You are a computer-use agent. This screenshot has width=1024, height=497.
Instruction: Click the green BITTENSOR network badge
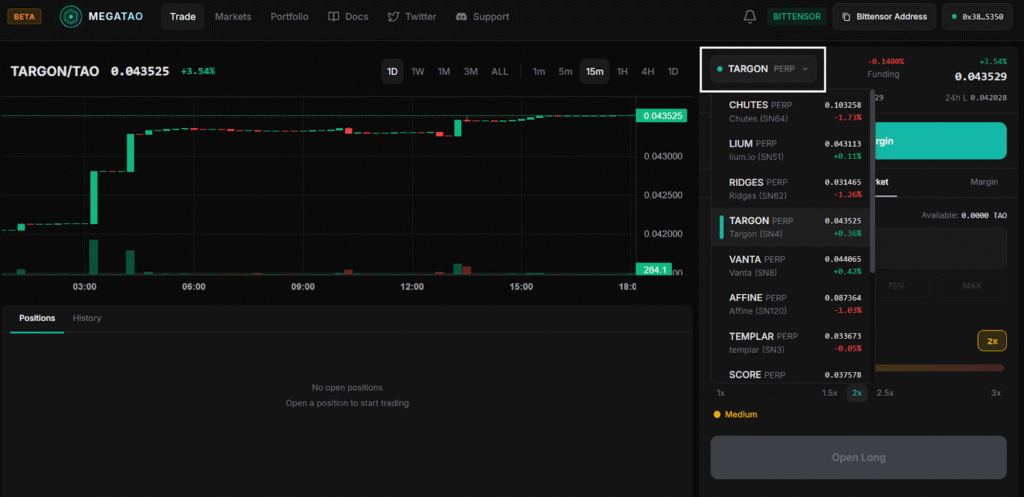(795, 17)
